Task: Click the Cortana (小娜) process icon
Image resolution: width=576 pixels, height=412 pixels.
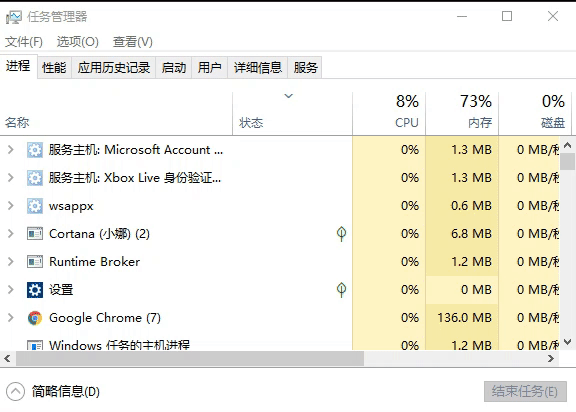Action: point(35,234)
